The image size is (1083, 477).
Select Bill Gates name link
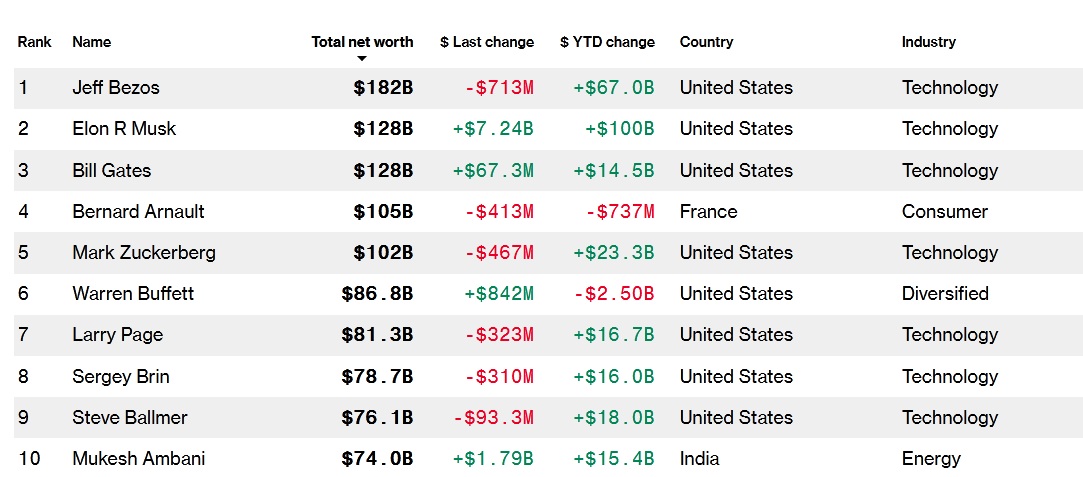[112, 171]
